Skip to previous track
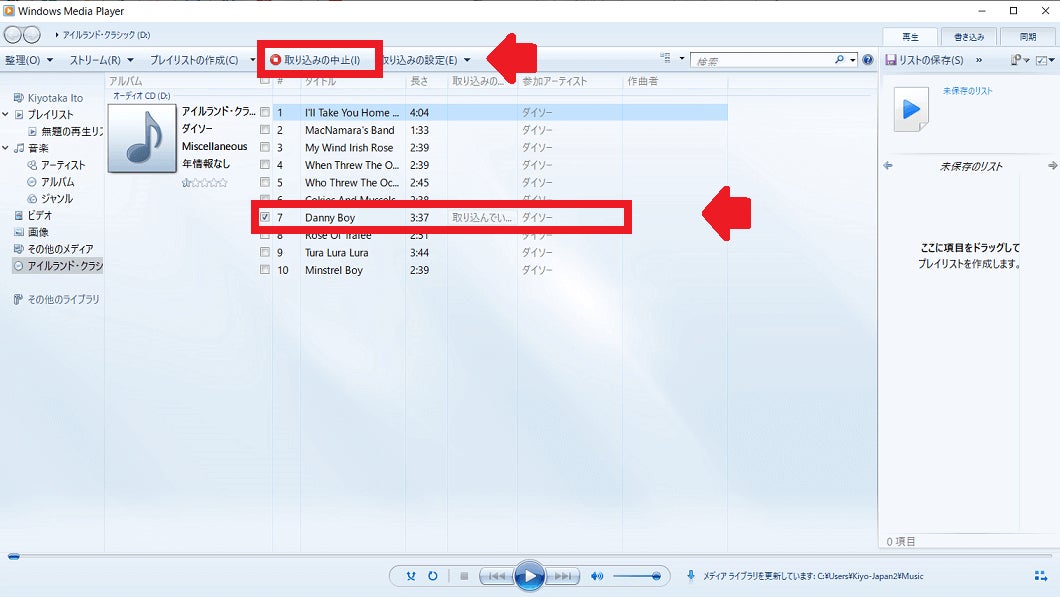1060x597 pixels. [x=497, y=576]
